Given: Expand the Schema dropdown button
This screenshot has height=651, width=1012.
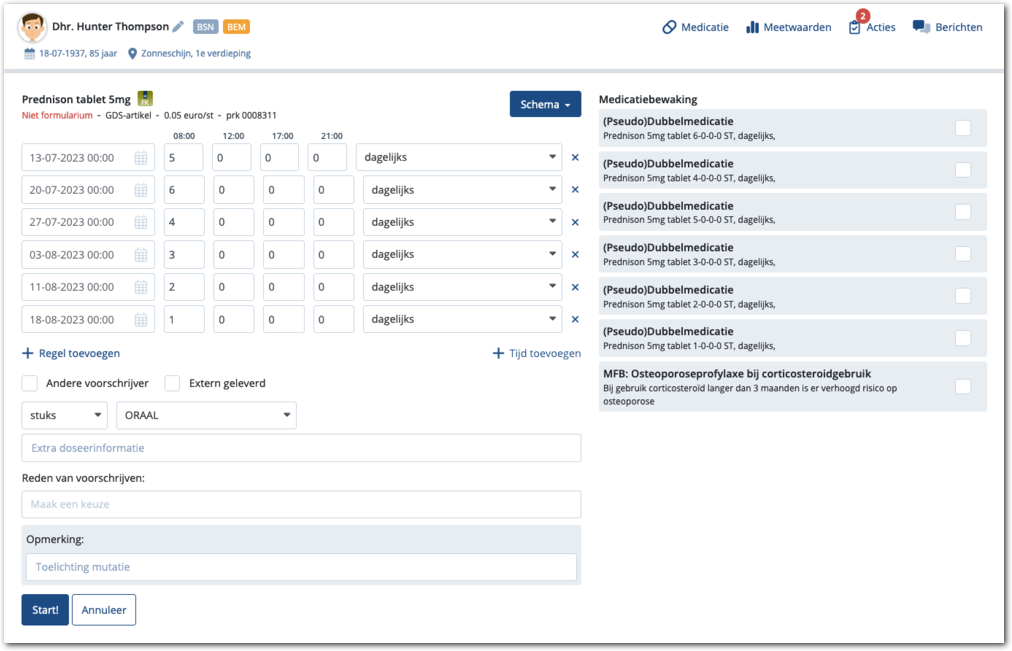Looking at the screenshot, I should [x=545, y=104].
